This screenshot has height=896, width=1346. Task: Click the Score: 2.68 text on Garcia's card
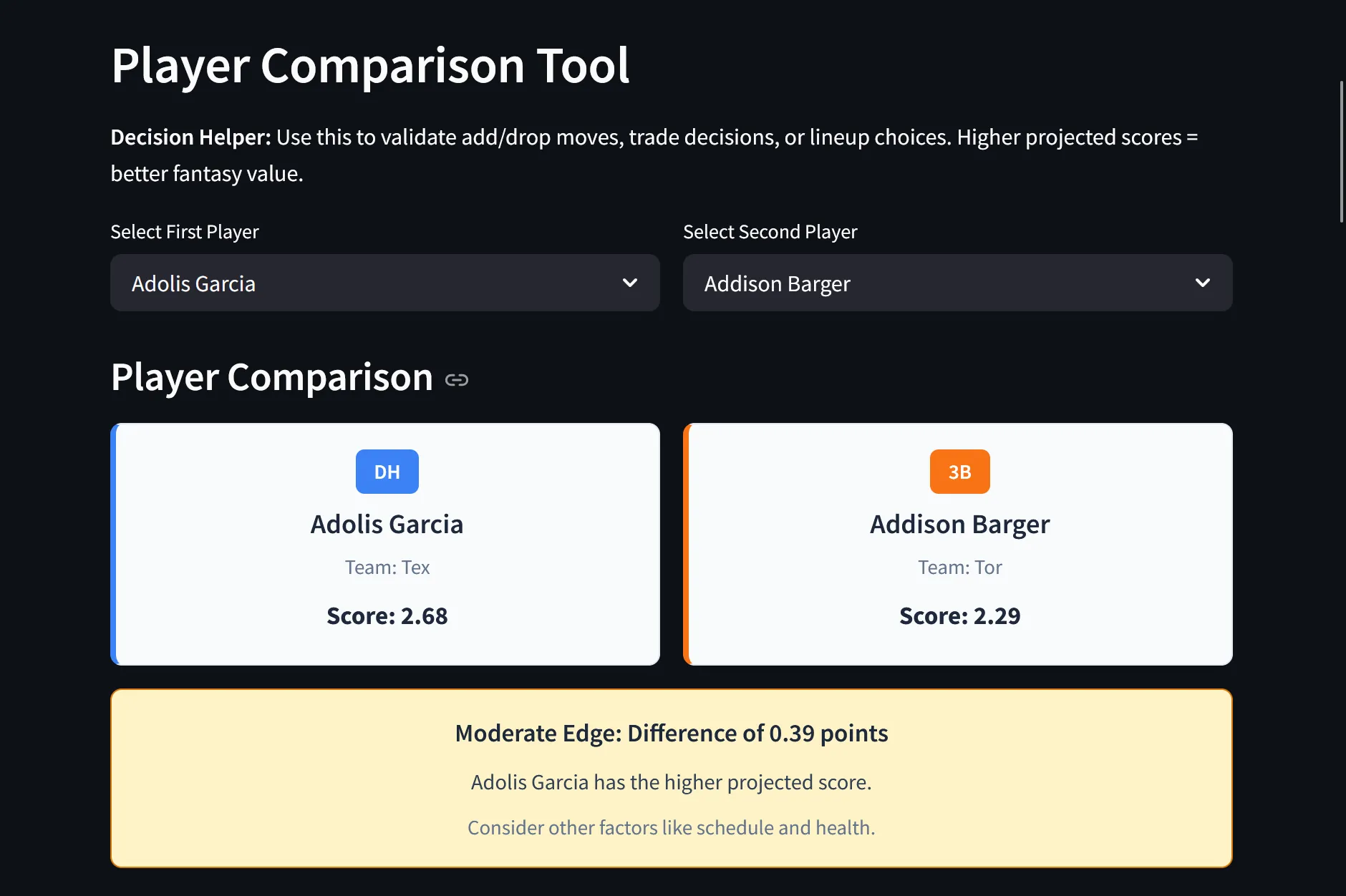(387, 615)
